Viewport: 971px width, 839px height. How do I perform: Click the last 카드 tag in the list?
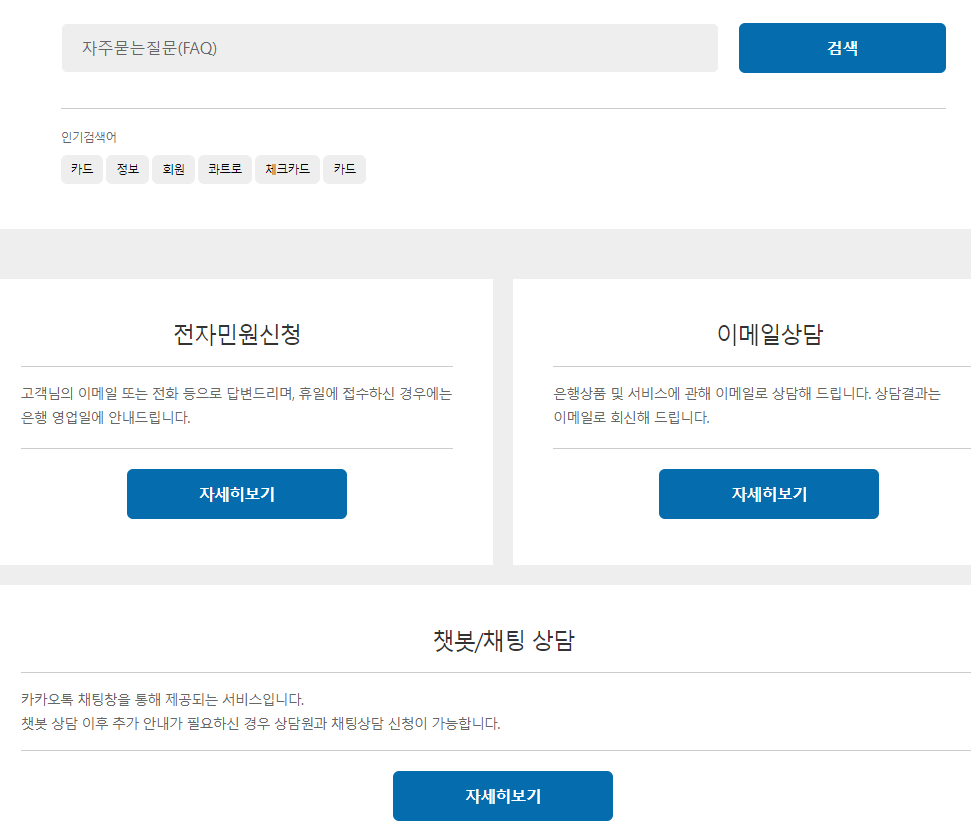click(344, 169)
